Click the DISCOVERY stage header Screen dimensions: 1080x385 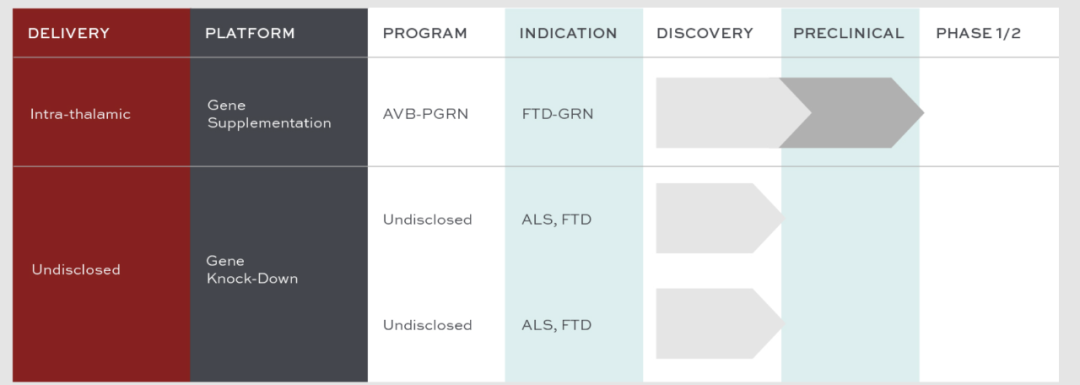pos(705,33)
